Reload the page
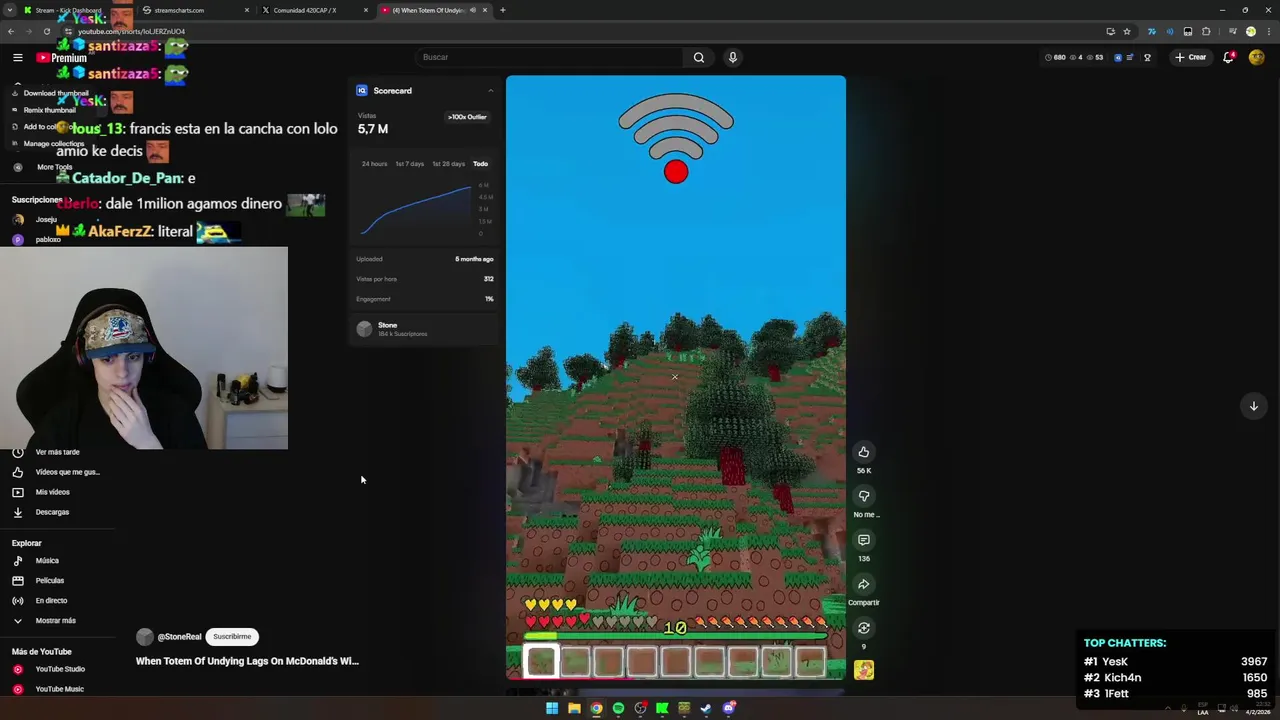This screenshot has height=720, width=1280. tap(46, 31)
